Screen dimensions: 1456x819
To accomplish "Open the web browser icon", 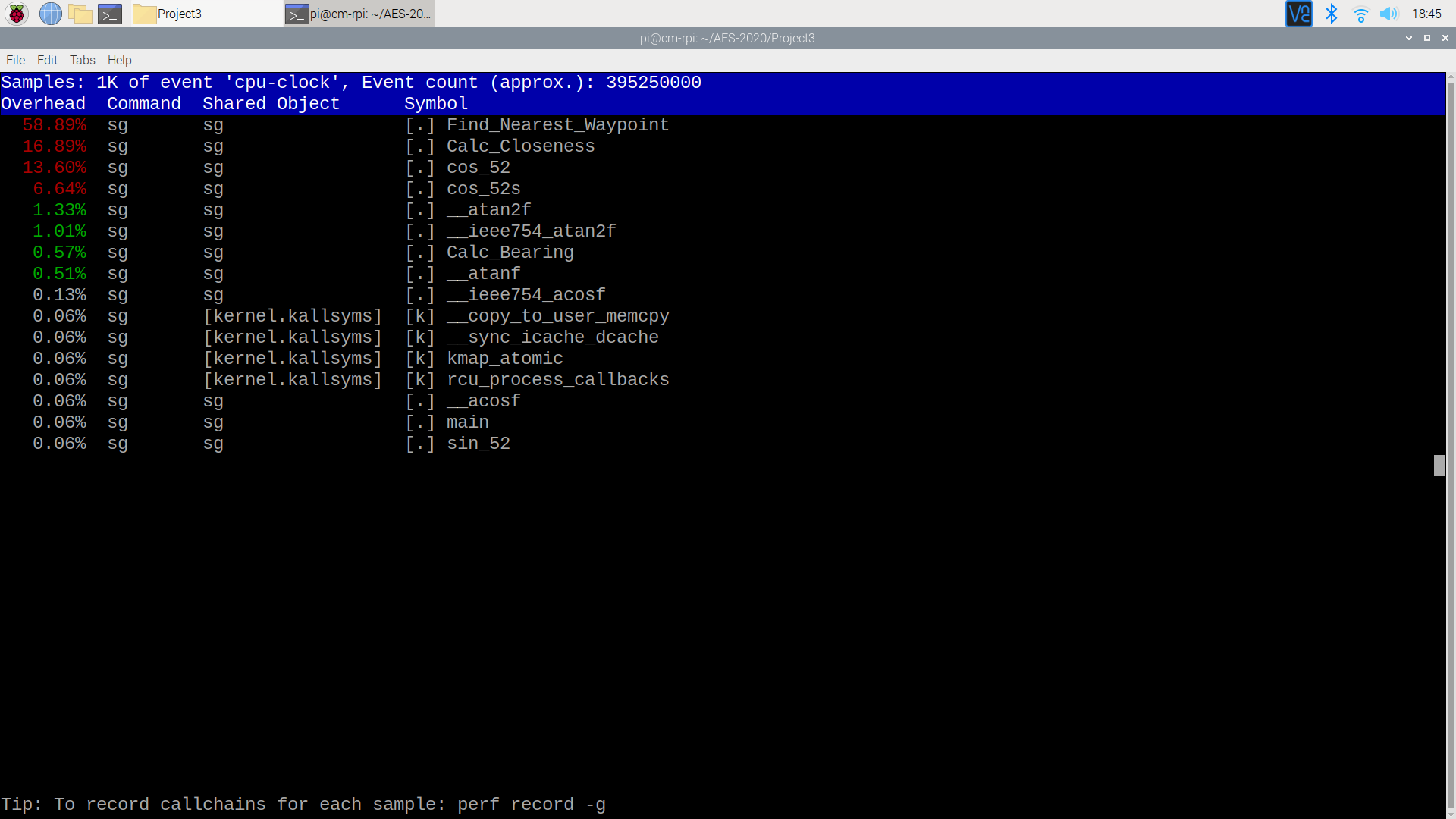I will tap(49, 13).
